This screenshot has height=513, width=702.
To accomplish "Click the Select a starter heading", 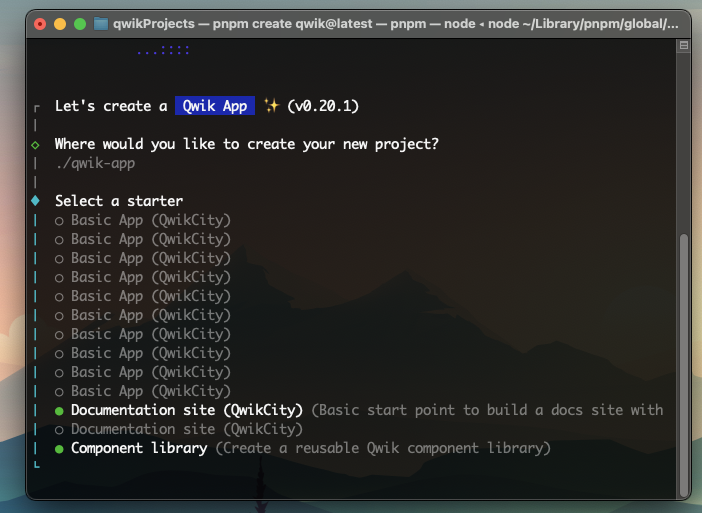I will [x=119, y=201].
